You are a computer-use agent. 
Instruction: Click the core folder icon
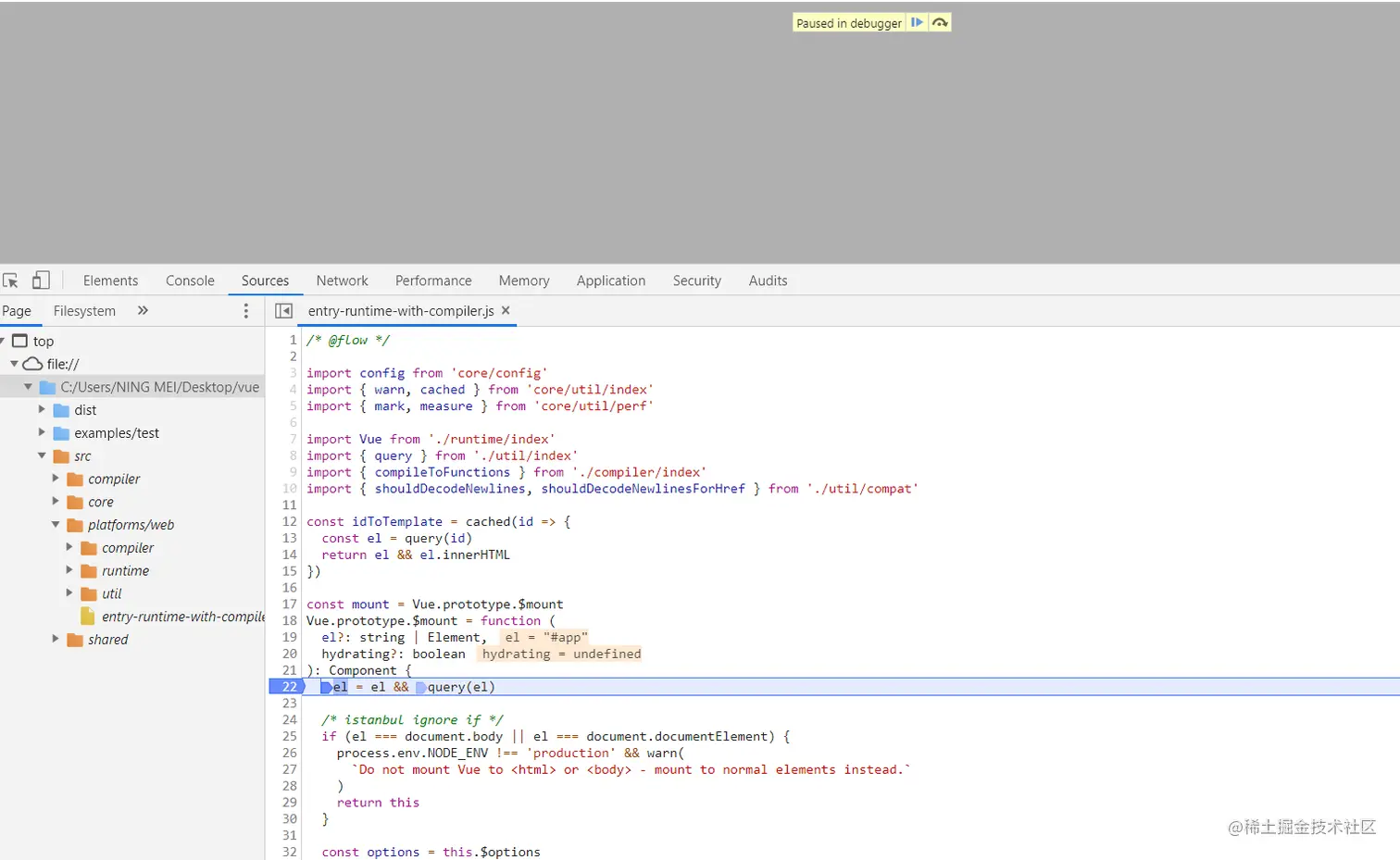pyautogui.click(x=75, y=502)
